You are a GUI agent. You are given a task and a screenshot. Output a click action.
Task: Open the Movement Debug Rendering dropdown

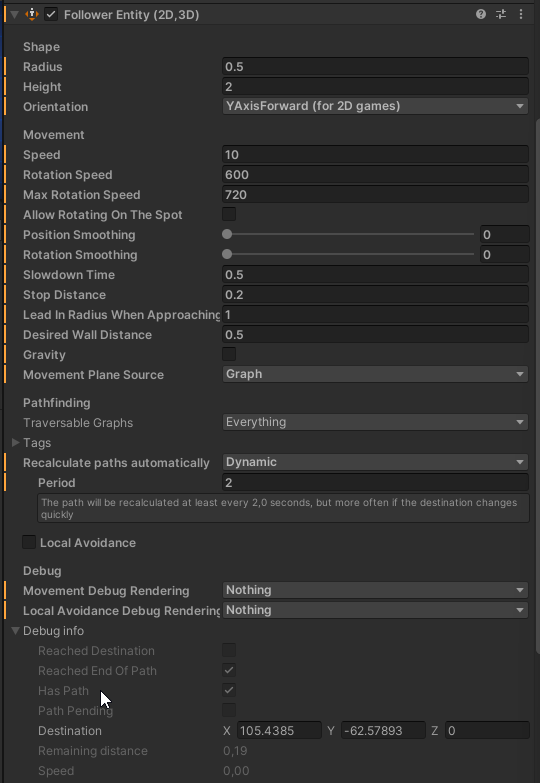point(375,590)
